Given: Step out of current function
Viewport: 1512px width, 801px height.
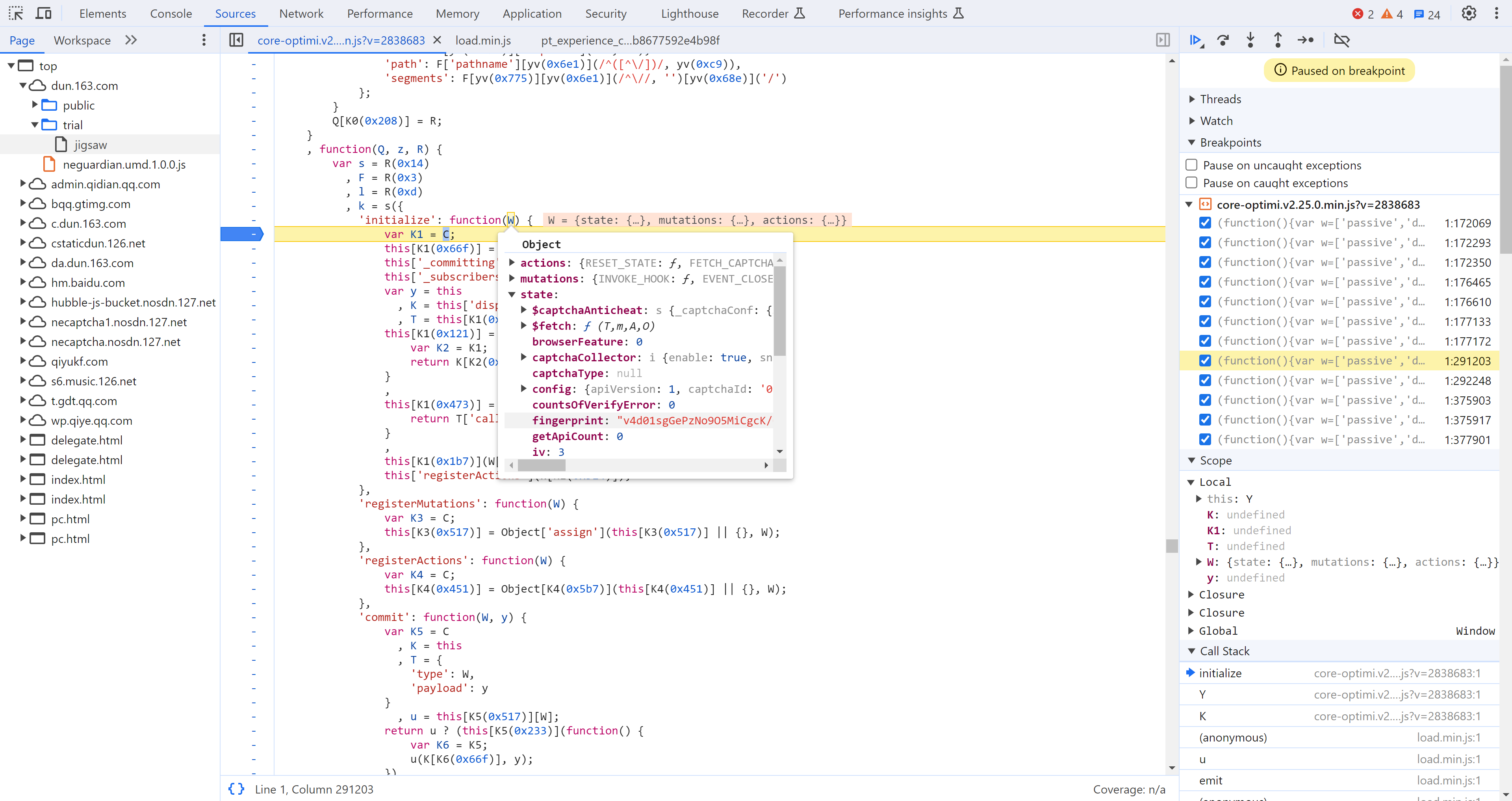Looking at the screenshot, I should pyautogui.click(x=1278, y=40).
